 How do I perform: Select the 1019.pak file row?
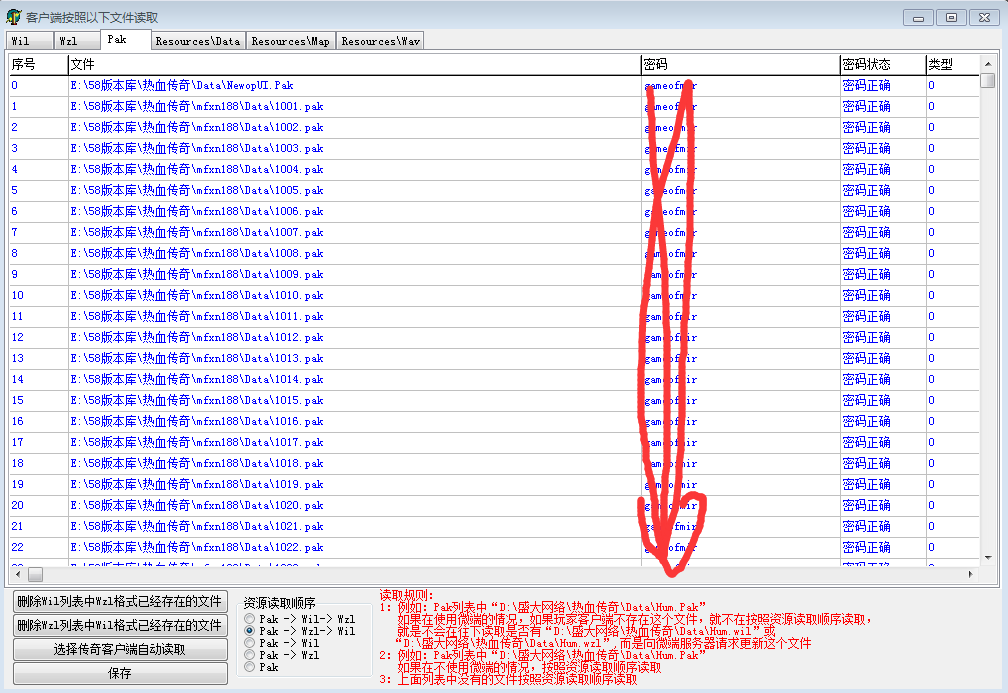click(x=494, y=484)
